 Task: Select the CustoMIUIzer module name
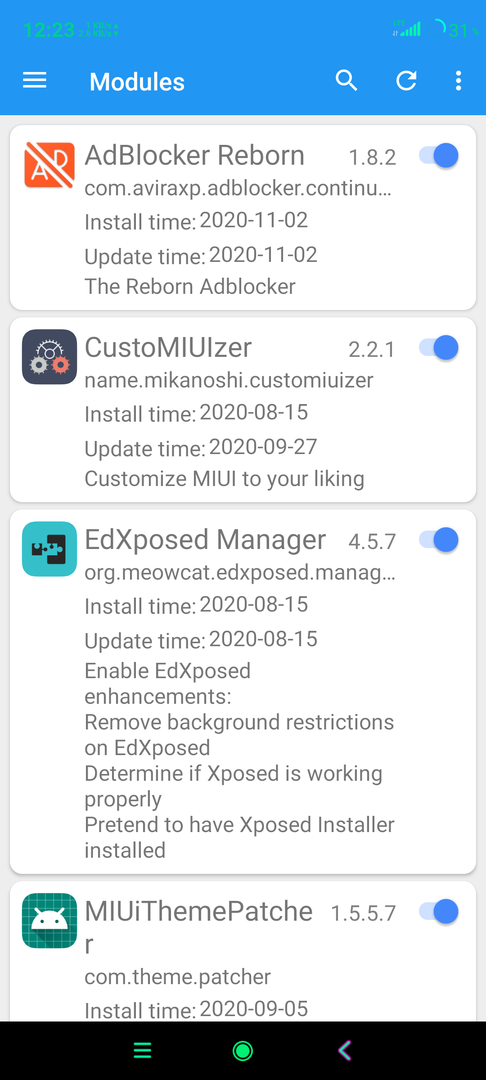pos(169,348)
